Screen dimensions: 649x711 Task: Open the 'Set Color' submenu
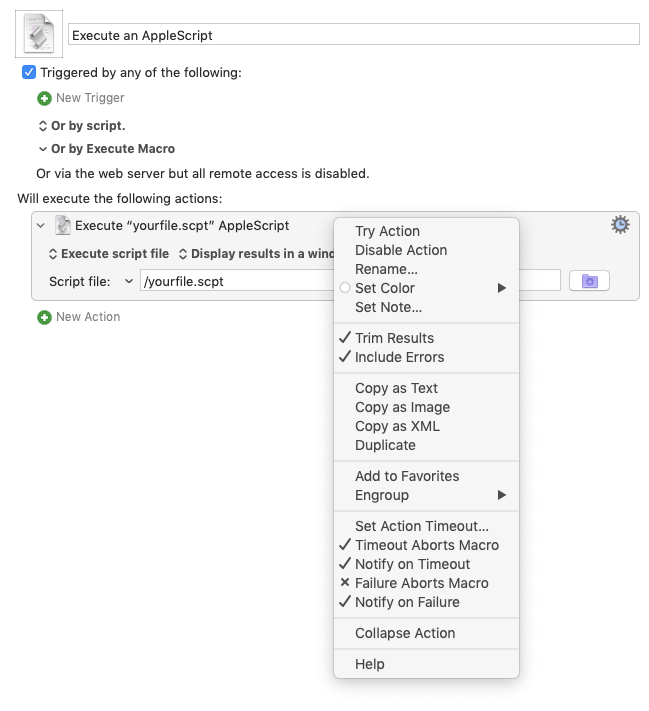pos(426,288)
